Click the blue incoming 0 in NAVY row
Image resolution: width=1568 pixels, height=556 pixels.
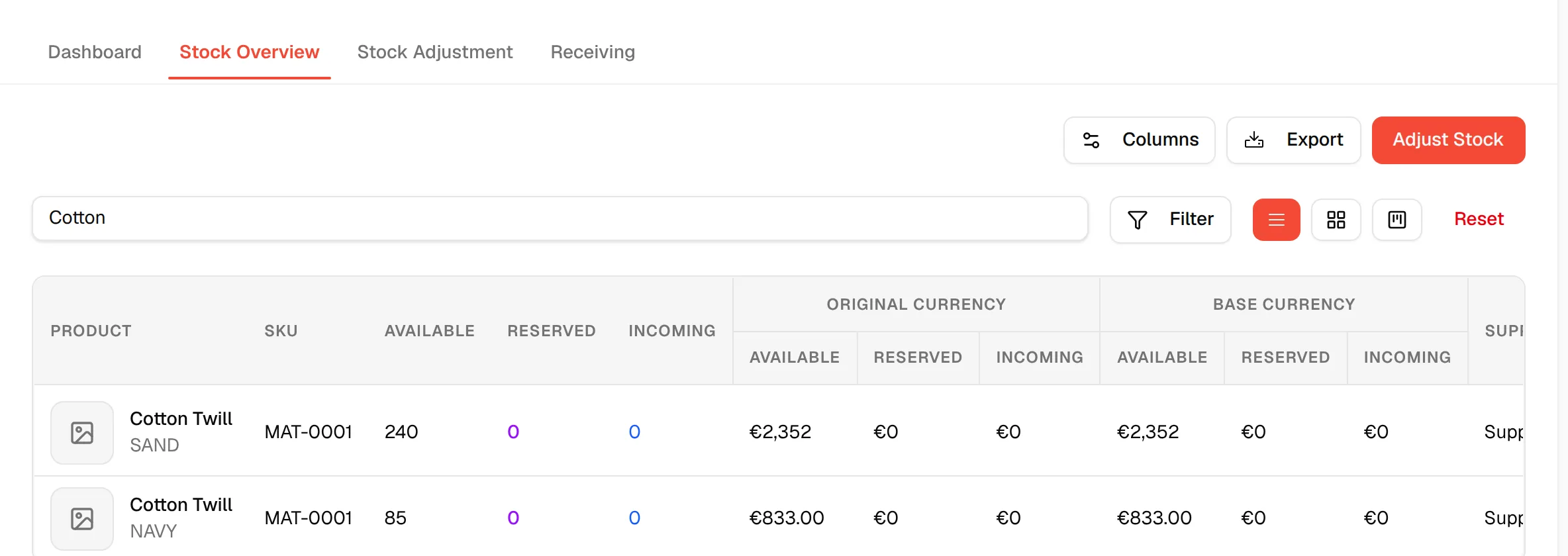pos(634,518)
